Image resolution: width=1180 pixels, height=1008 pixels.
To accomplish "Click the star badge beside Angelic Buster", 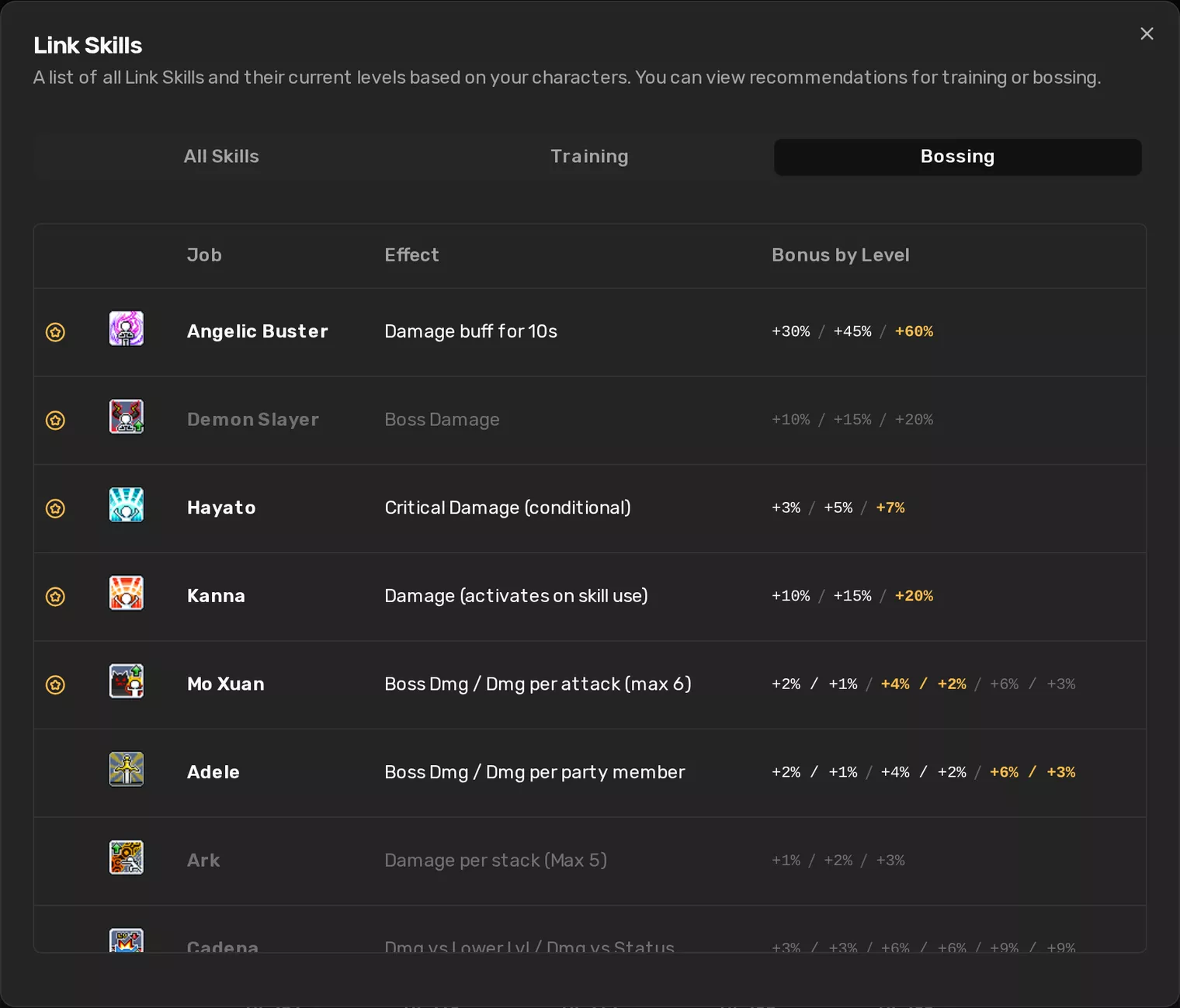I will coord(55,332).
